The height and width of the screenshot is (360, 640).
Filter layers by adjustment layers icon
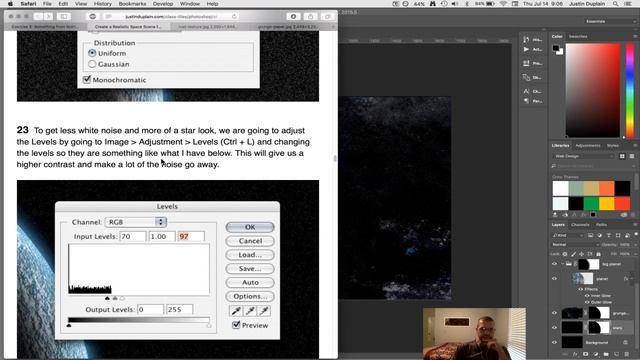point(600,236)
